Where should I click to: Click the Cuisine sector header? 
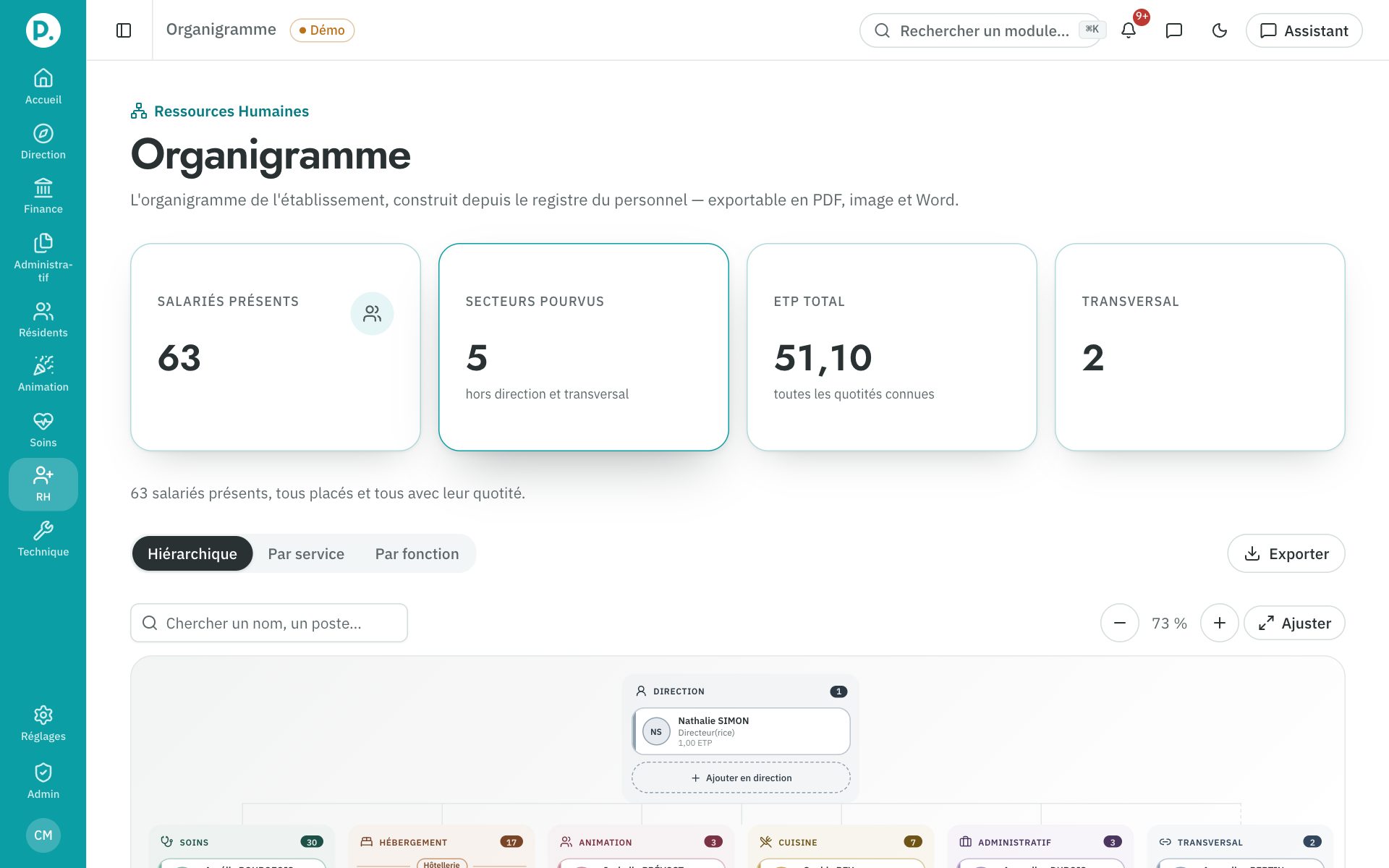point(841,842)
